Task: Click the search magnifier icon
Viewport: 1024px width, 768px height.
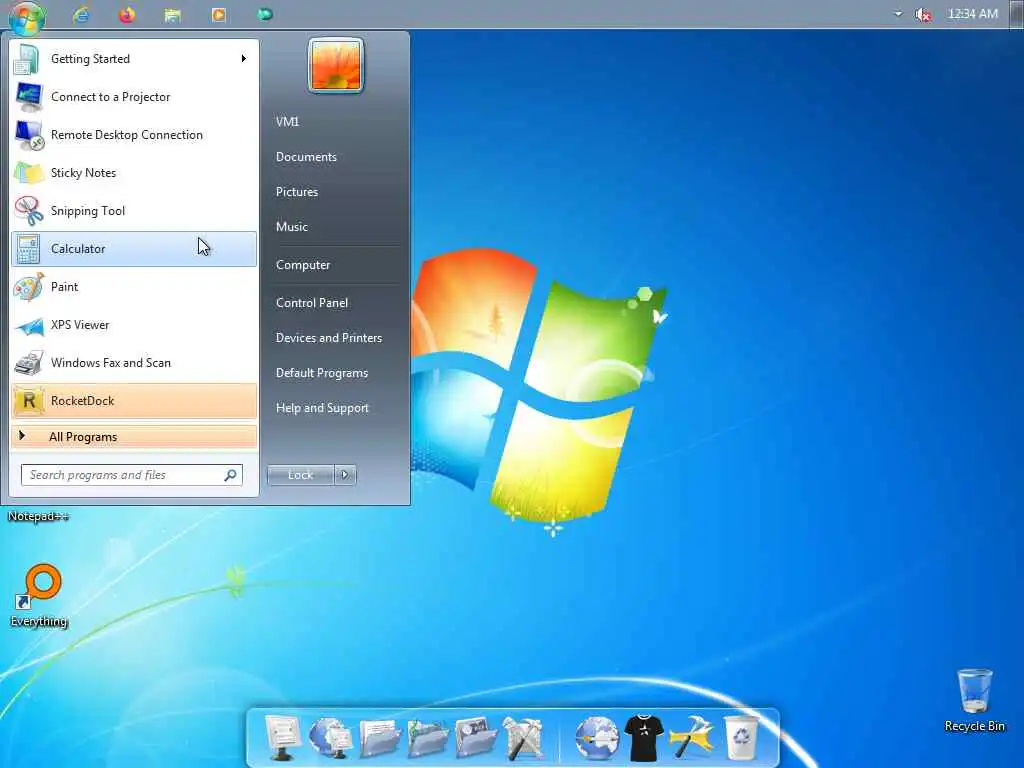Action: pyautogui.click(x=231, y=475)
